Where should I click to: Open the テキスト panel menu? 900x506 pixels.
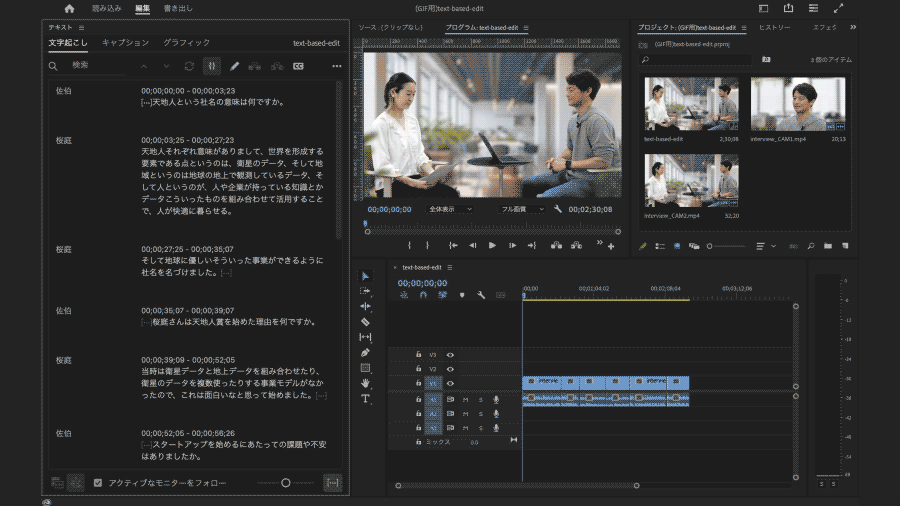(82, 28)
